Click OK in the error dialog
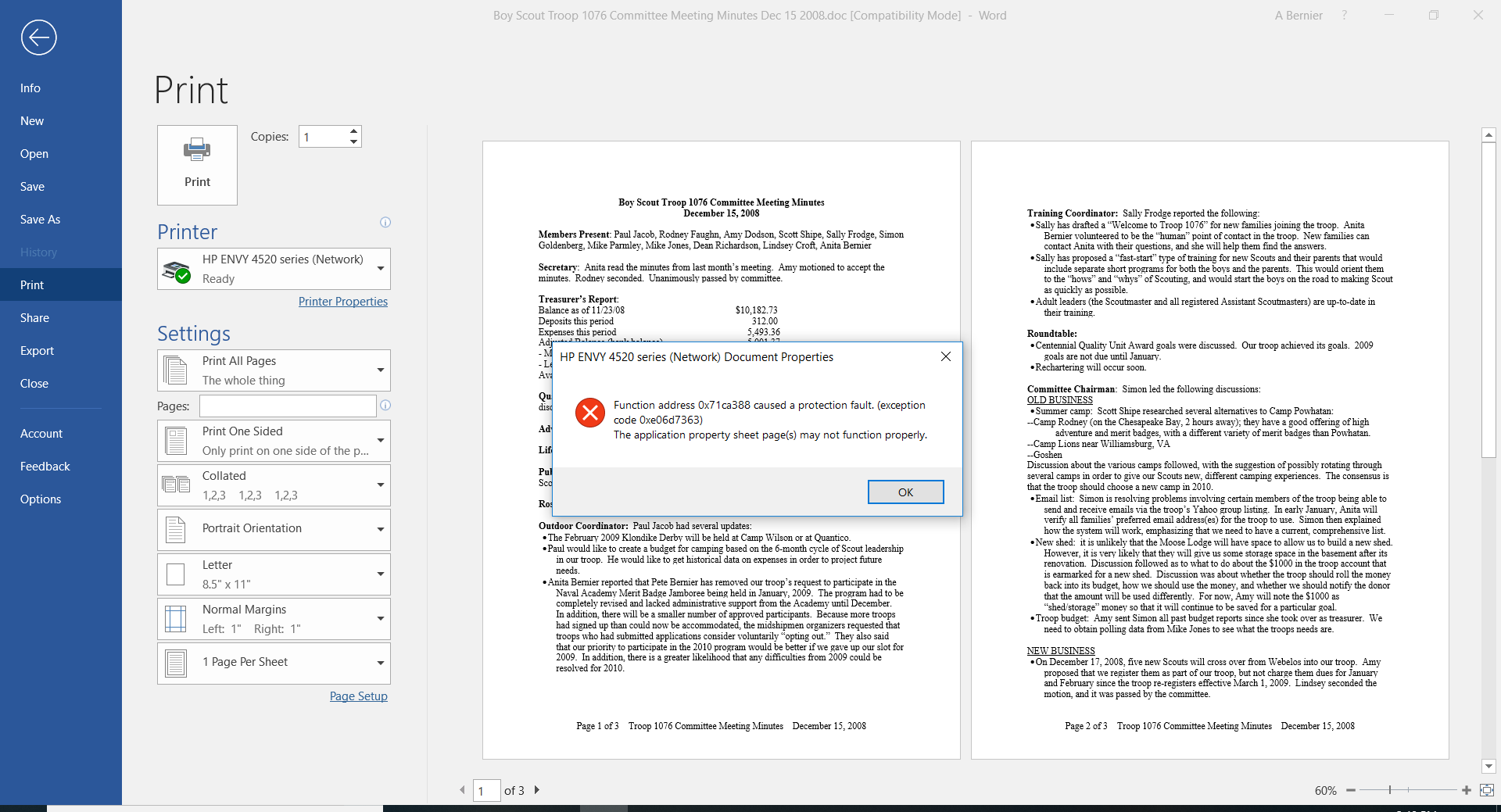This screenshot has width=1501, height=812. 905,492
